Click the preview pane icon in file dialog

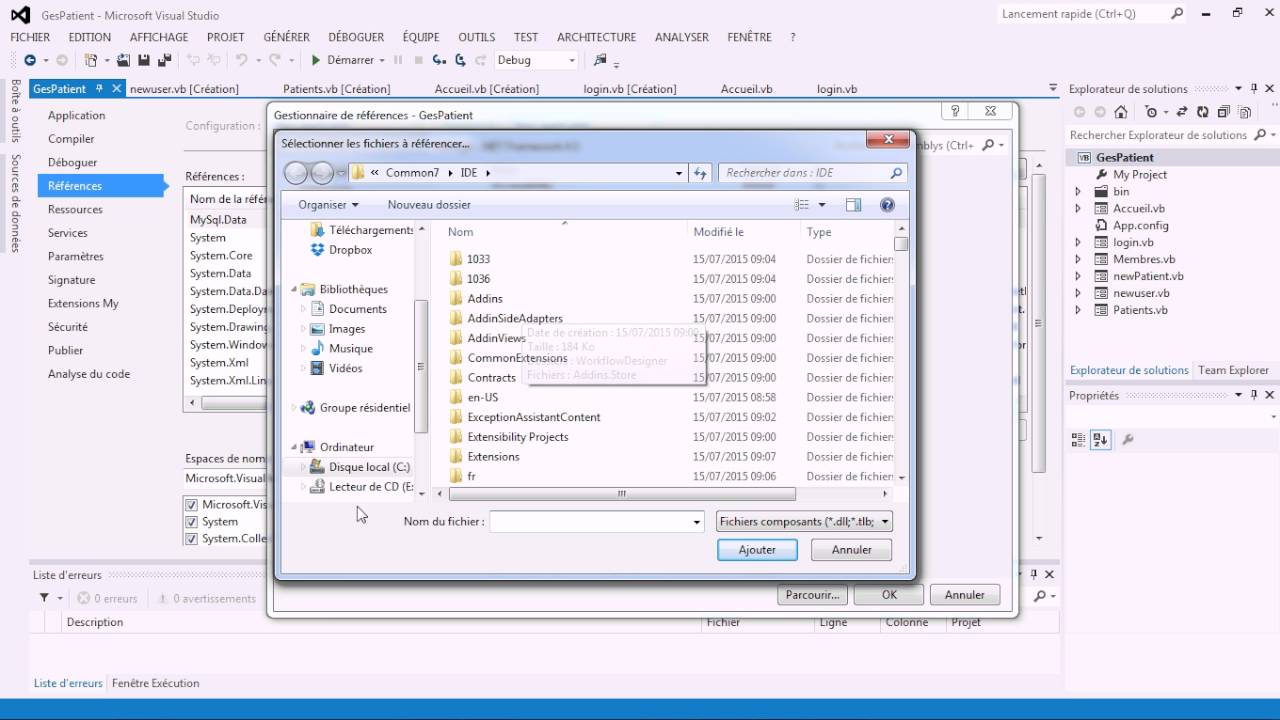click(x=853, y=205)
